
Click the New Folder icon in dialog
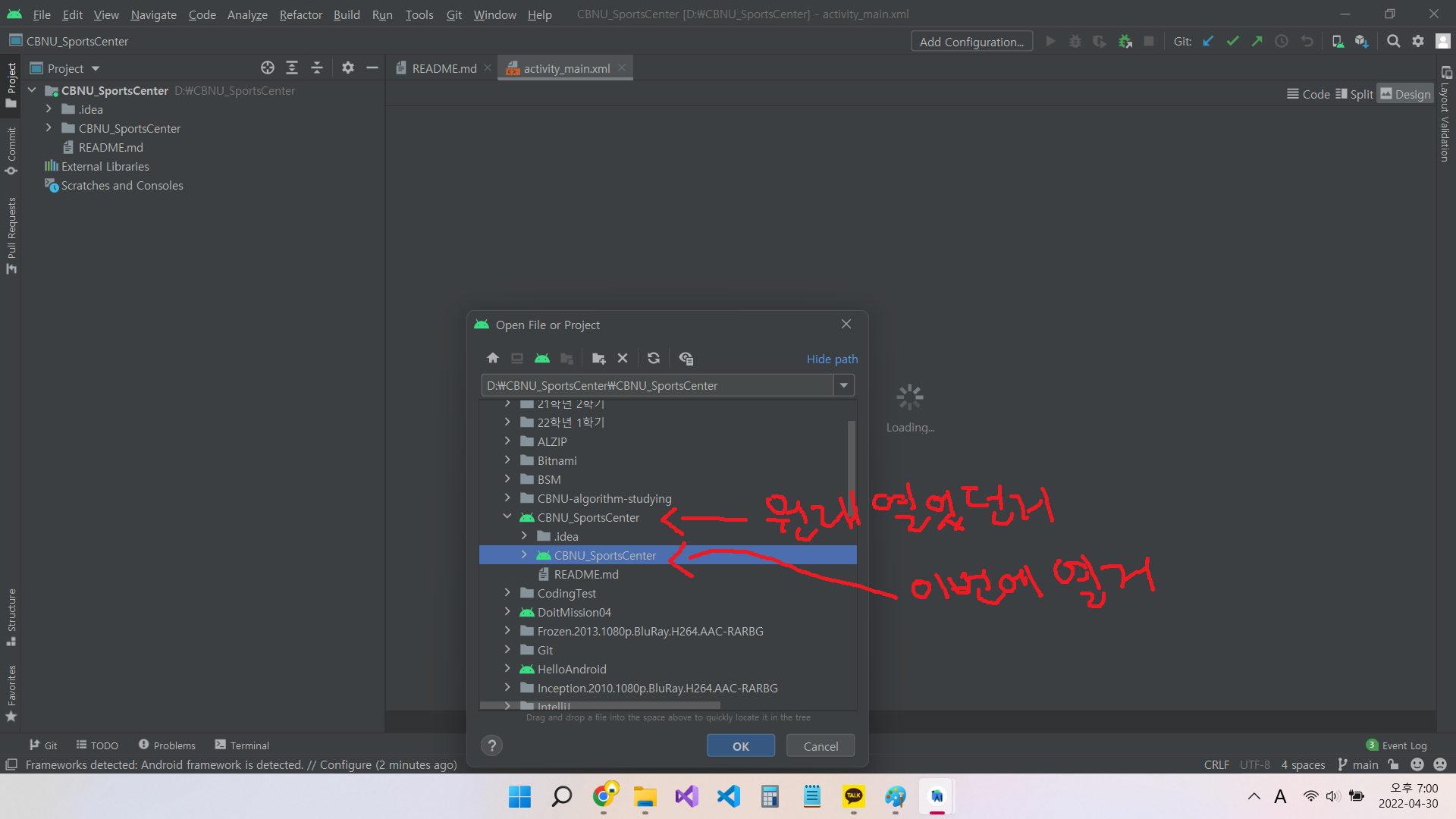(598, 358)
